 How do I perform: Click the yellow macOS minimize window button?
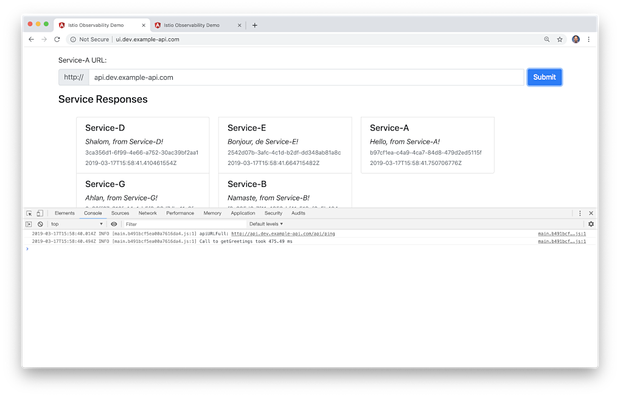point(38,24)
